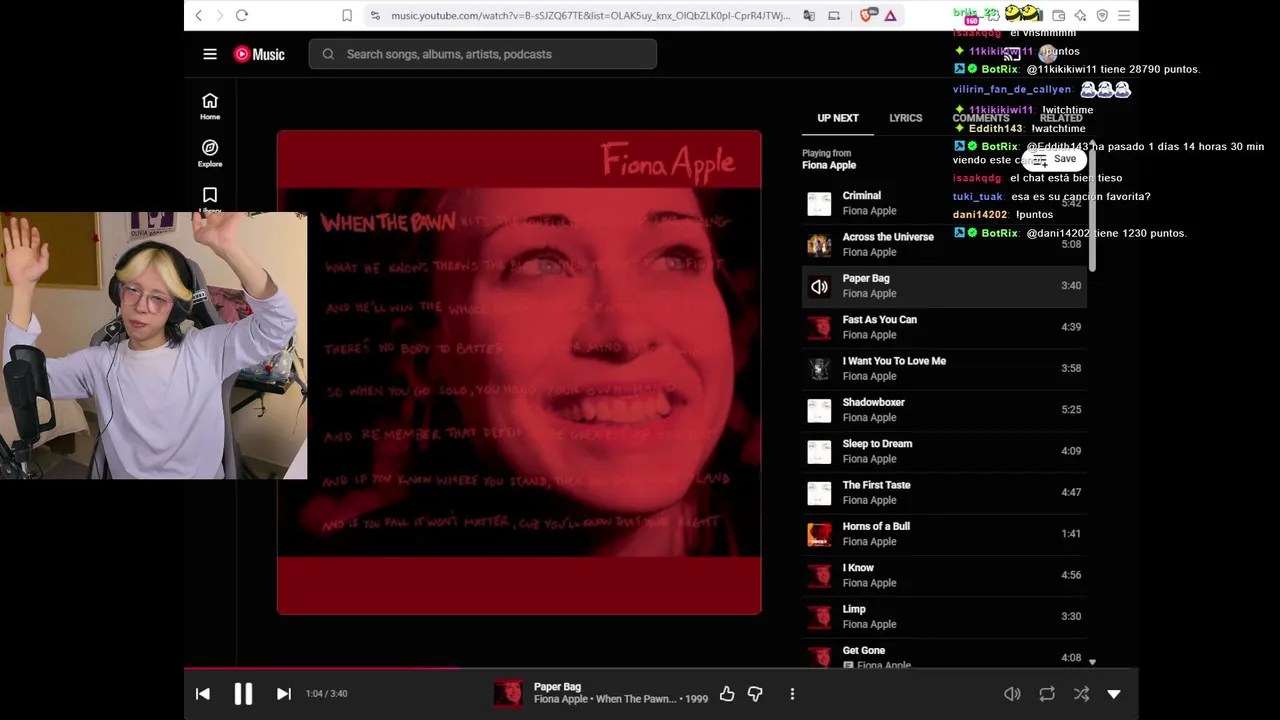Open Library in the sidebar
This screenshot has width=1280, height=720.
(210, 198)
